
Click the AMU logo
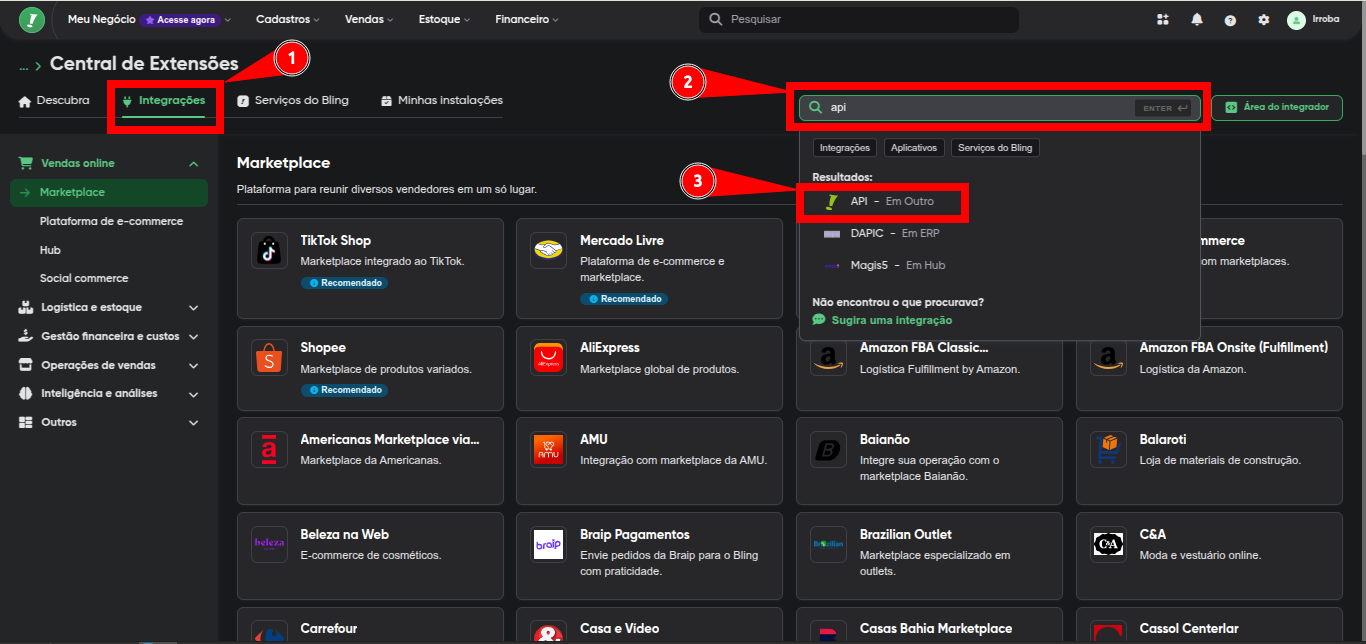tap(549, 450)
